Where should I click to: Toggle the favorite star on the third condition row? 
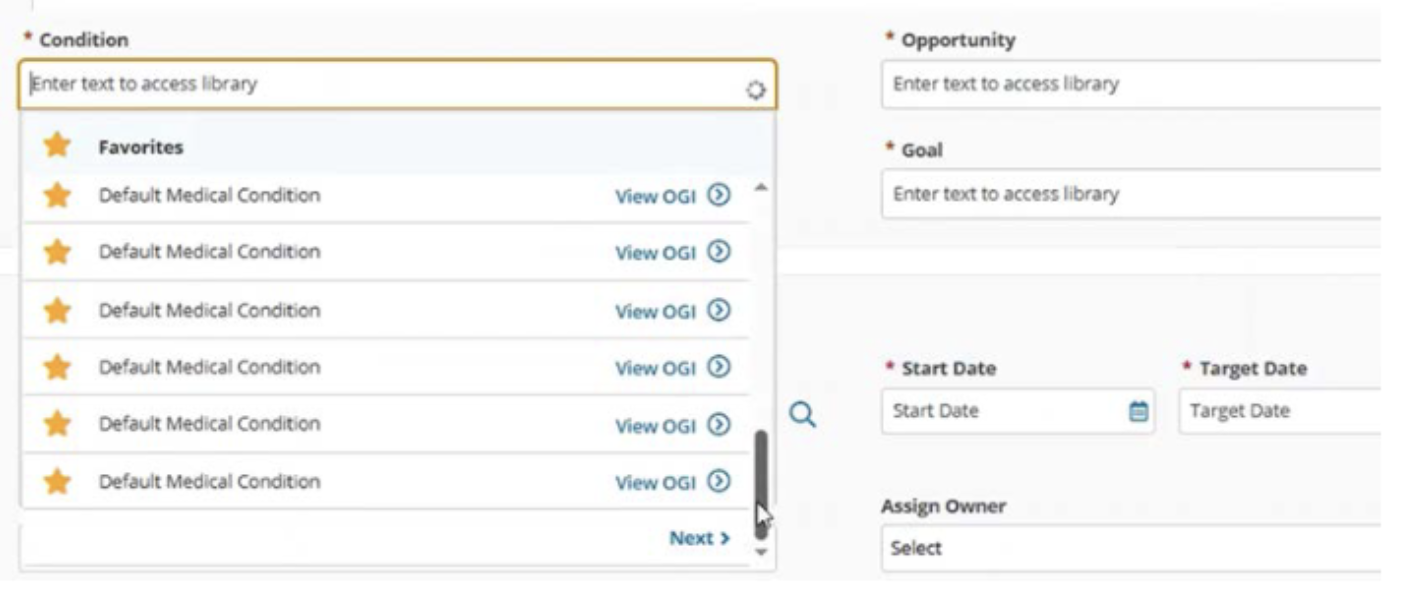coord(58,310)
